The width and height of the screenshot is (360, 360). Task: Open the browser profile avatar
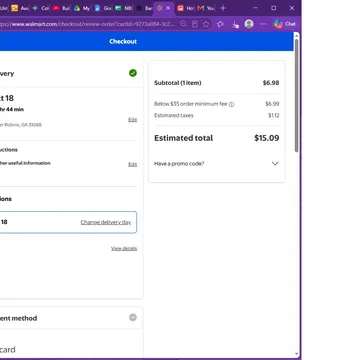click(249, 24)
